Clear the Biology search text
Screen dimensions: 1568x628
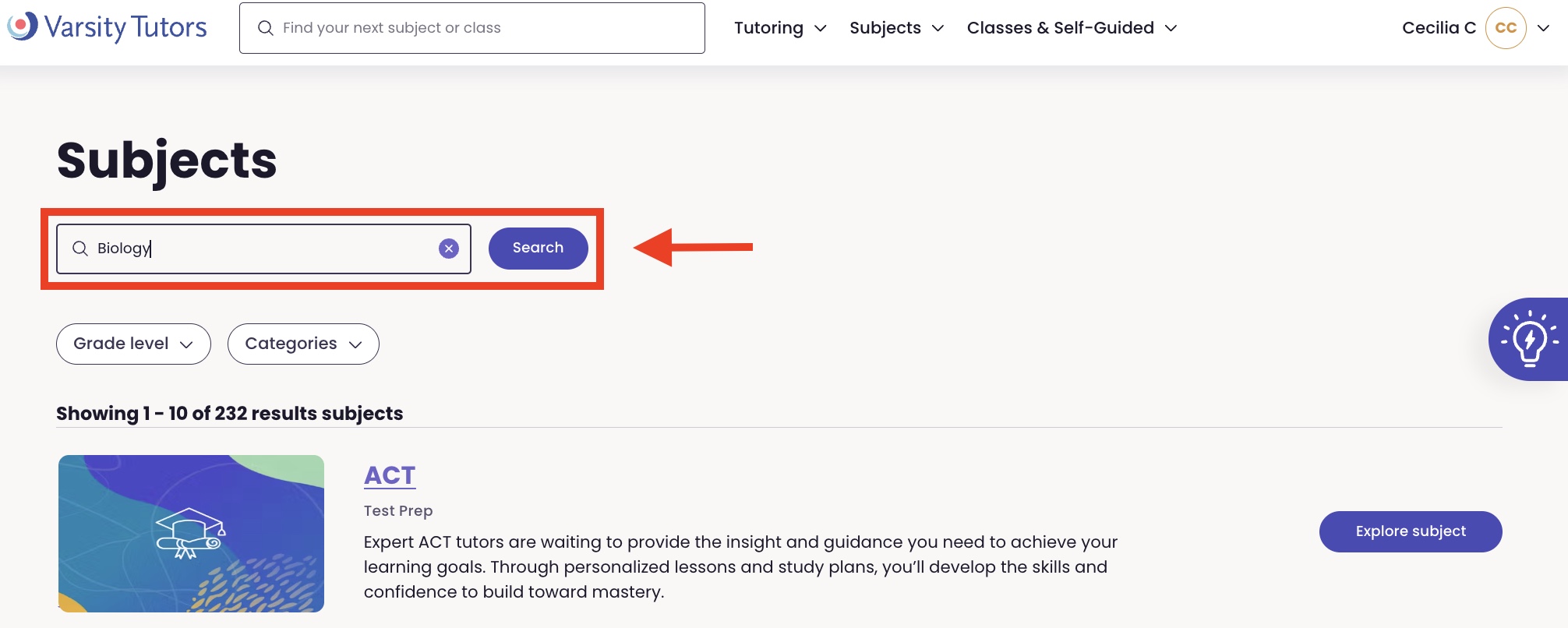pyautogui.click(x=449, y=249)
